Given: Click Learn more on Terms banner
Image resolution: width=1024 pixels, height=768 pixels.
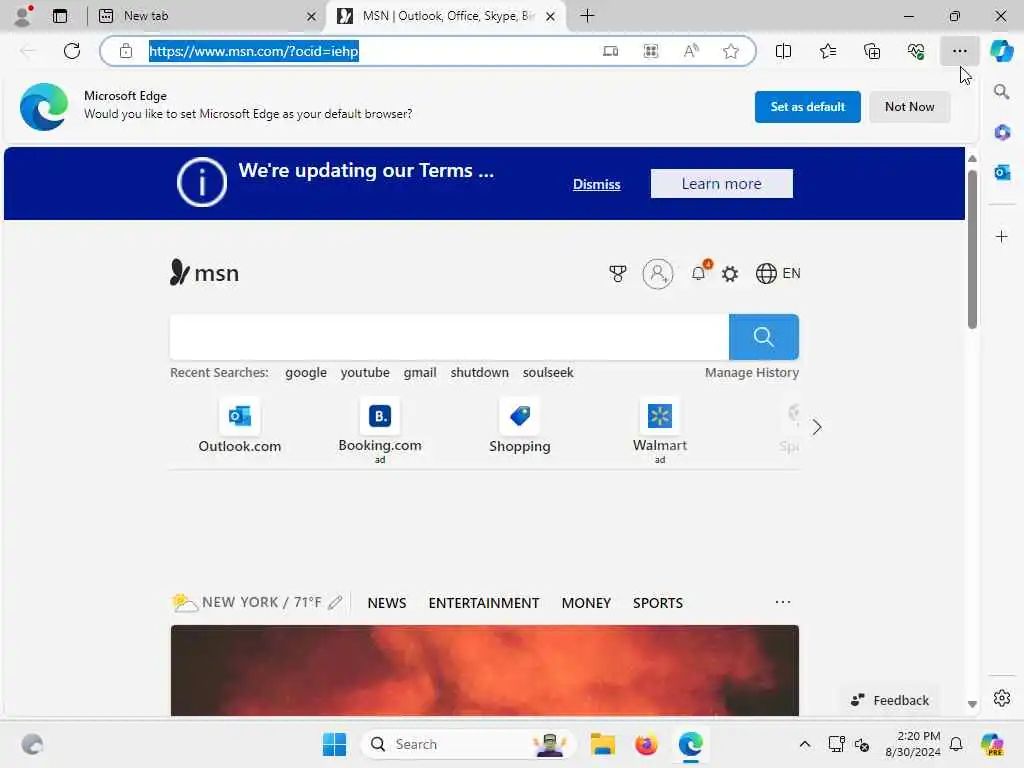Looking at the screenshot, I should pyautogui.click(x=721, y=184).
